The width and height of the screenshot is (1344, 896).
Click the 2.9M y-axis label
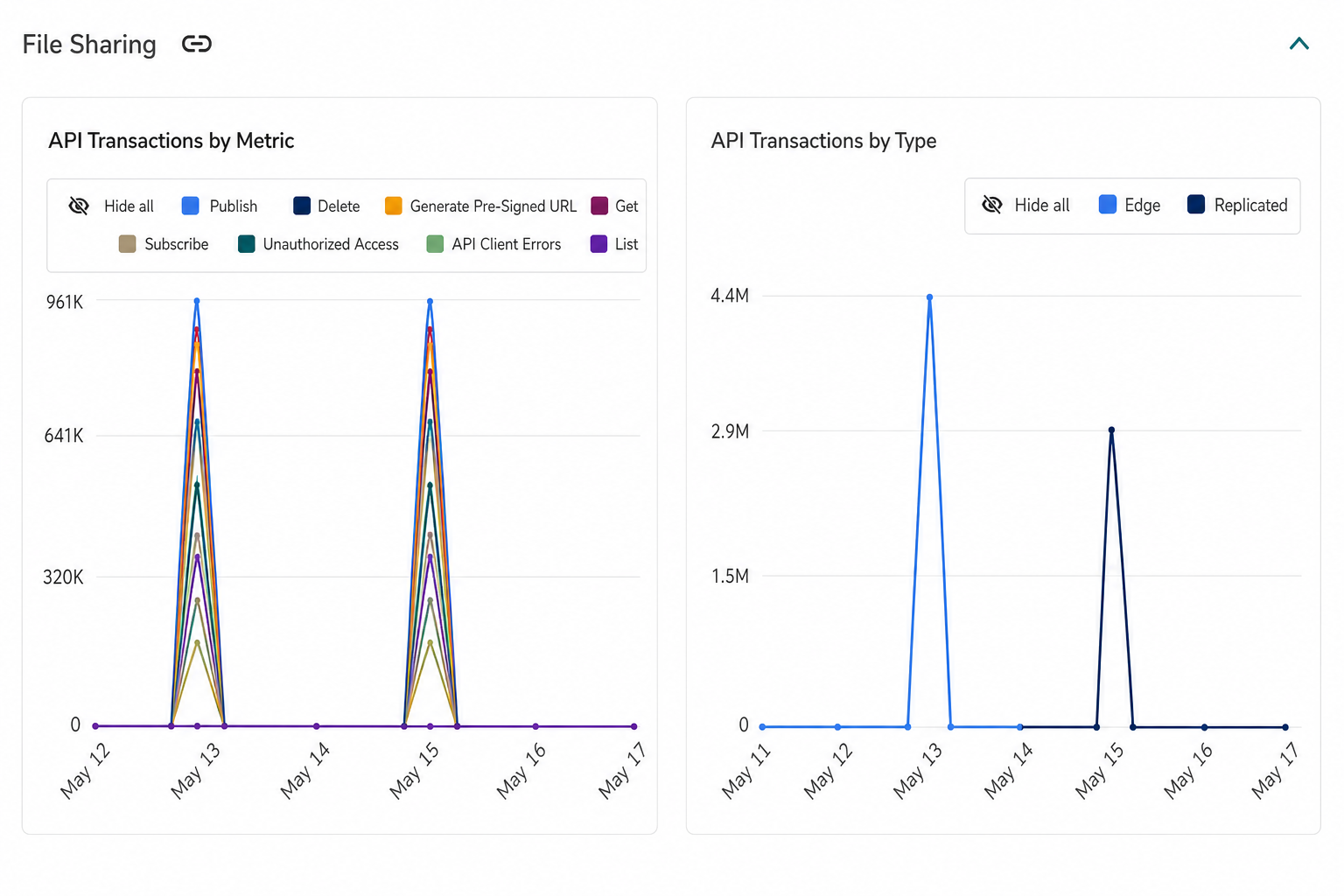730,431
